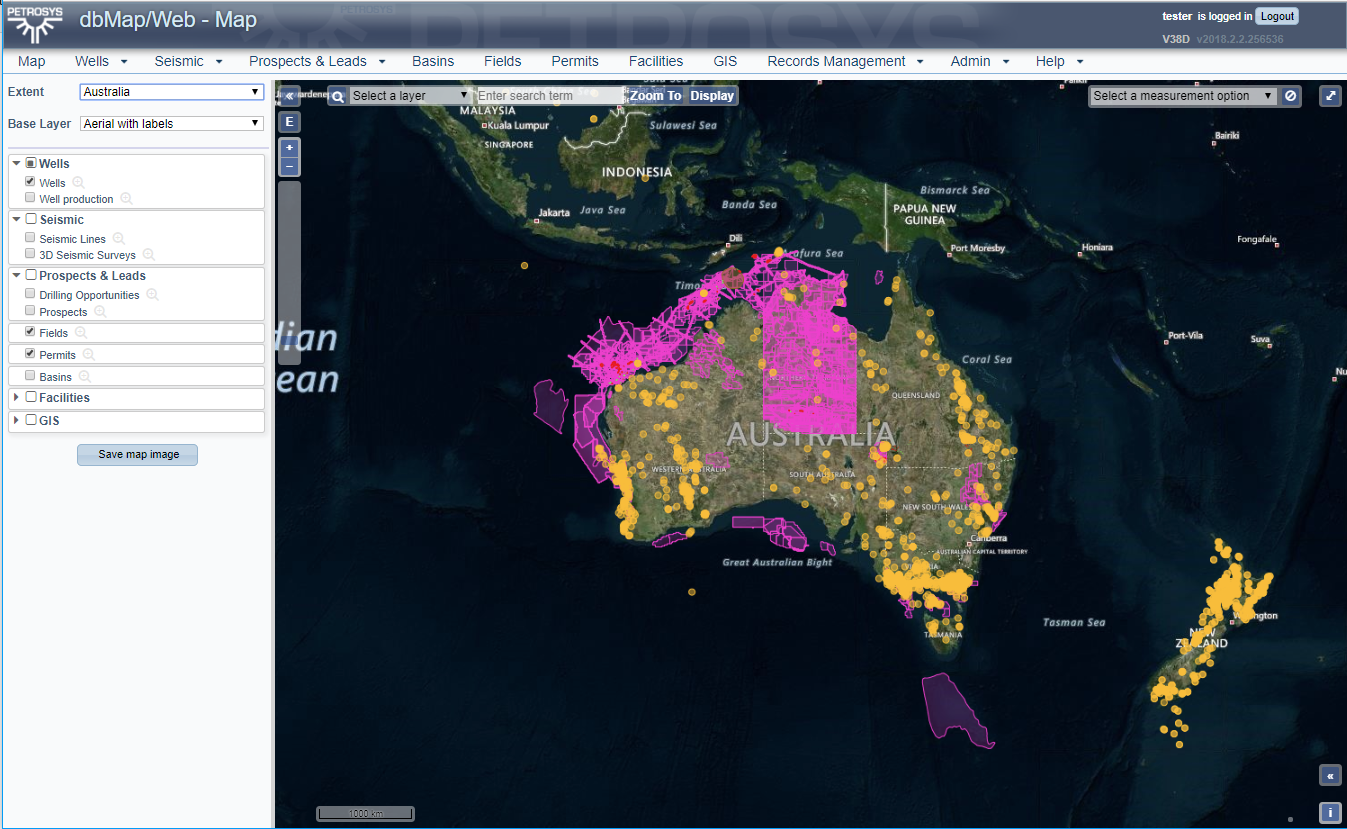Check the Seismic group checkbox

pos(31,219)
